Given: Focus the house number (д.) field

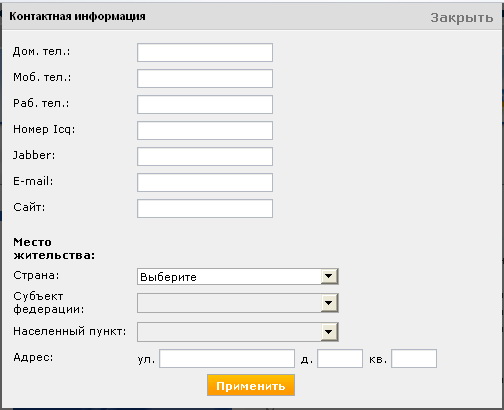Looking at the screenshot, I should pyautogui.click(x=340, y=358).
